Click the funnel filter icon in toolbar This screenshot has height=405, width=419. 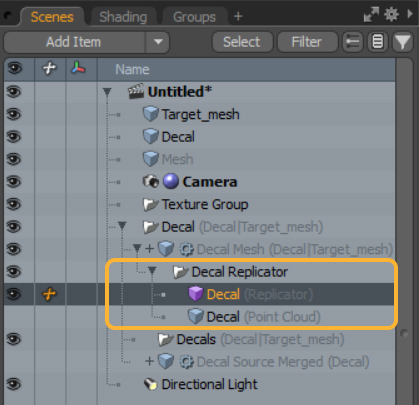pyautogui.click(x=402, y=42)
